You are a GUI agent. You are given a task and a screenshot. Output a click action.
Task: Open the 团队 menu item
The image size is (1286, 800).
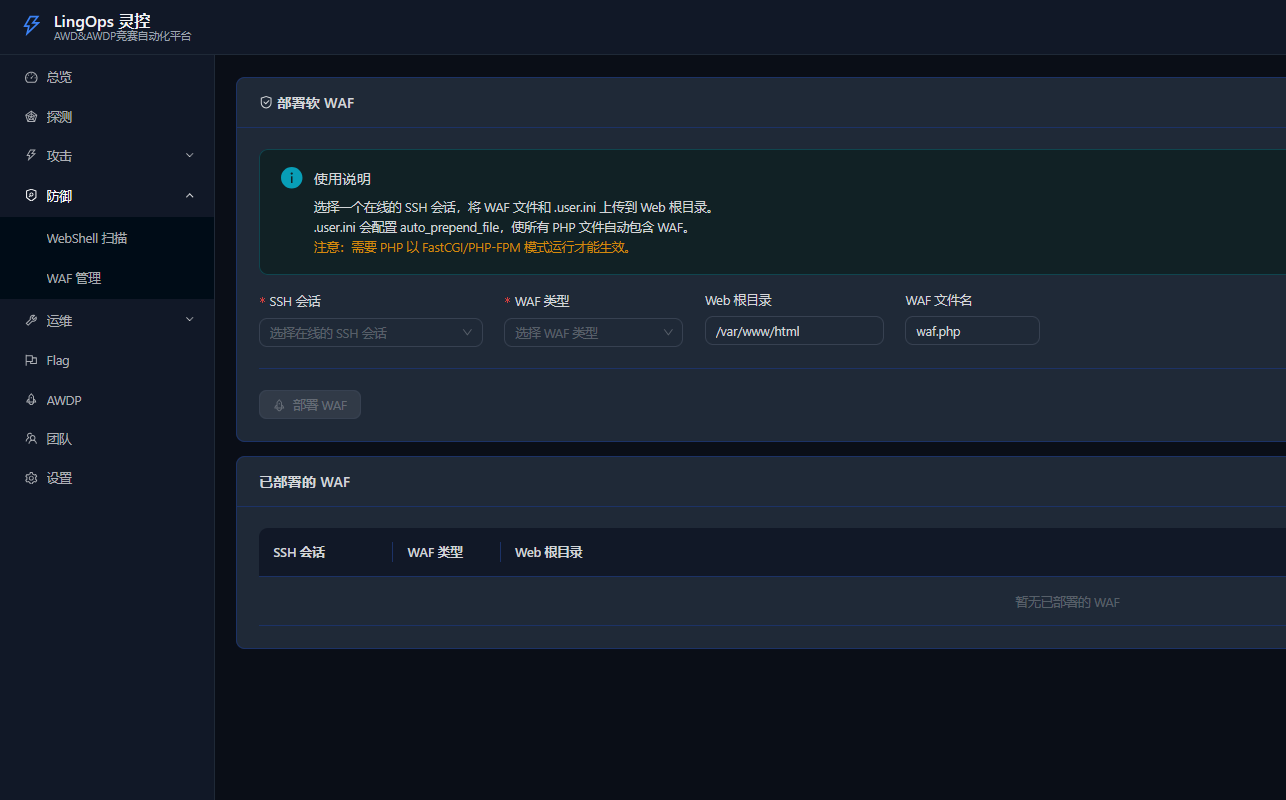(107, 439)
